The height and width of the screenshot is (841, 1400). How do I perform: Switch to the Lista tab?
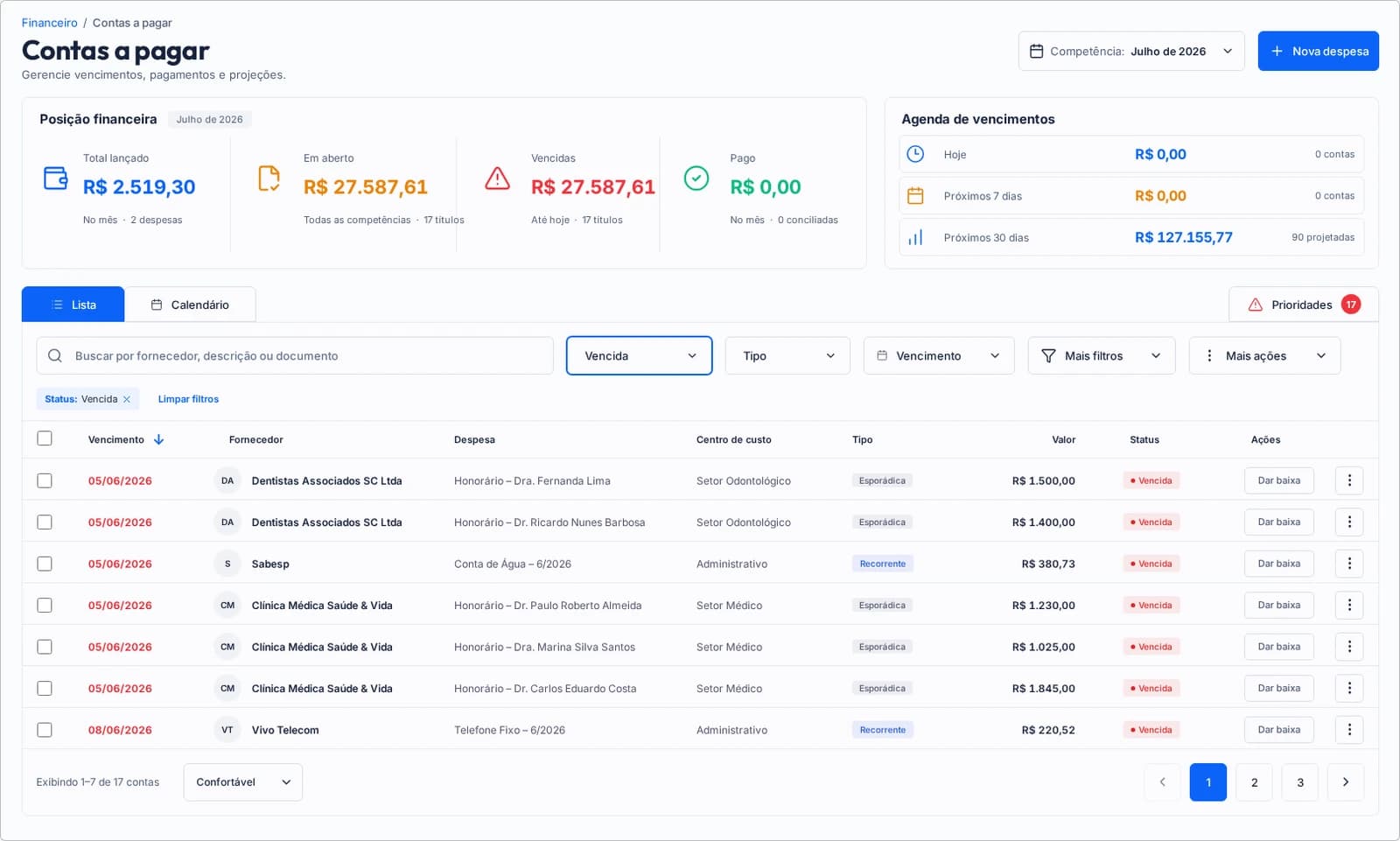click(73, 305)
